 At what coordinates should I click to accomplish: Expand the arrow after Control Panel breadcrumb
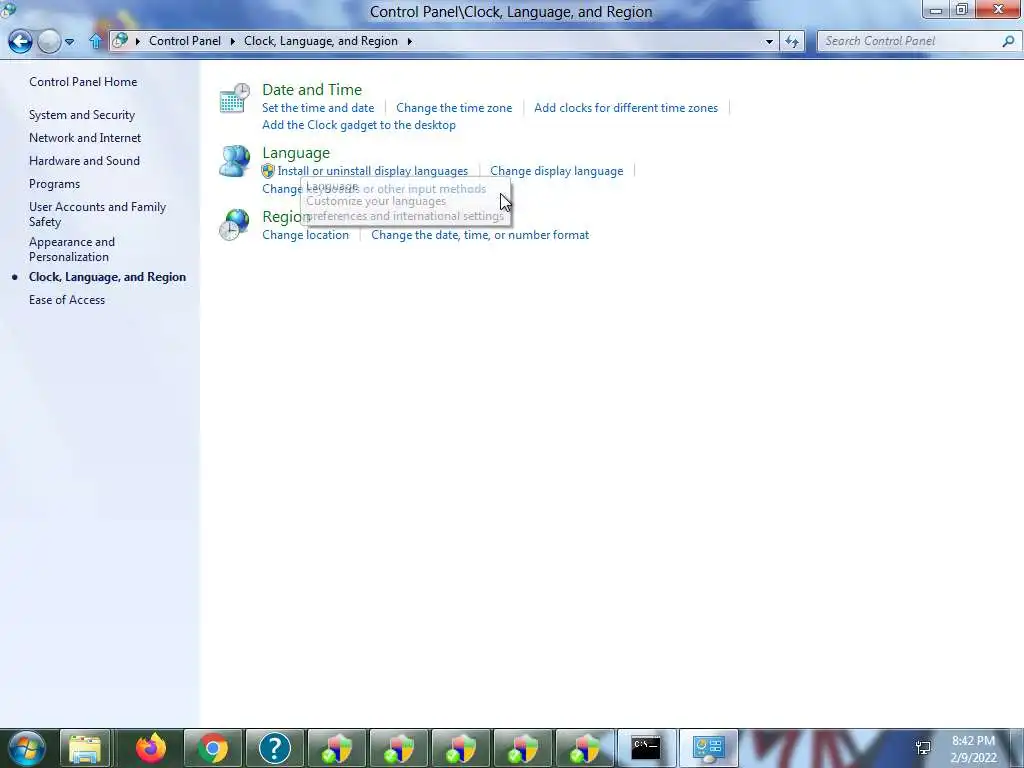pyautogui.click(x=232, y=41)
